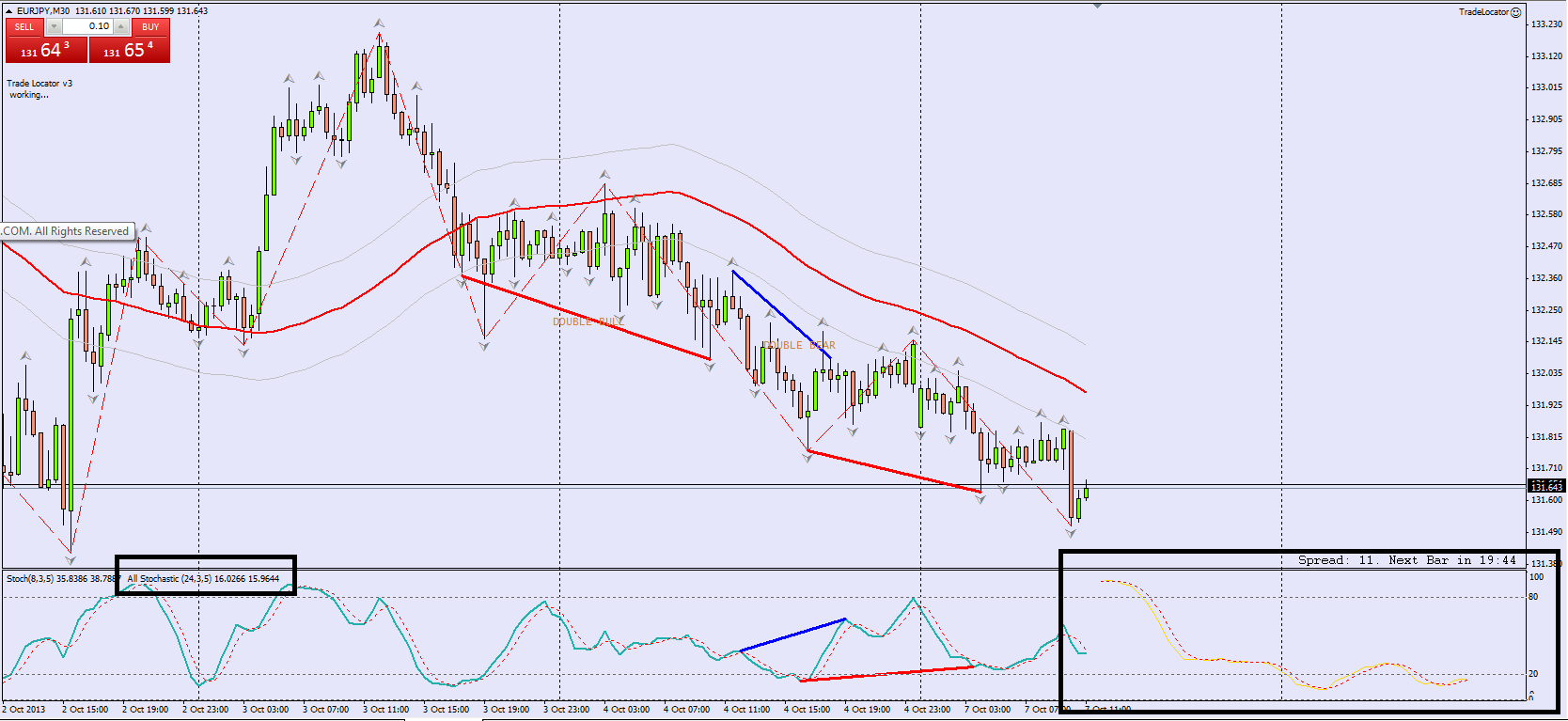Click the current price tag 131.643
1568x721 pixels.
pyautogui.click(x=1546, y=486)
